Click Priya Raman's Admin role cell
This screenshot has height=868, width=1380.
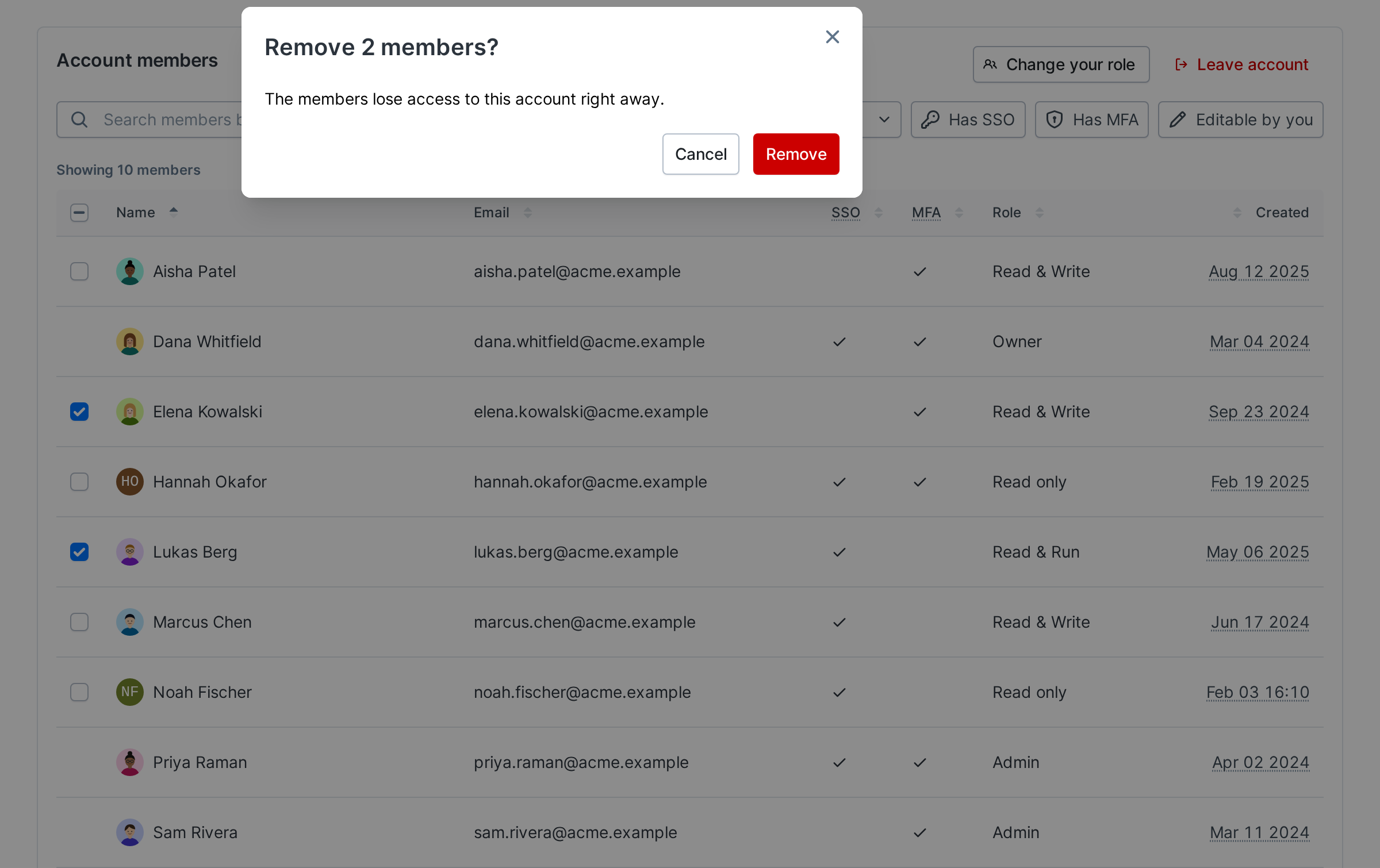click(1016, 762)
